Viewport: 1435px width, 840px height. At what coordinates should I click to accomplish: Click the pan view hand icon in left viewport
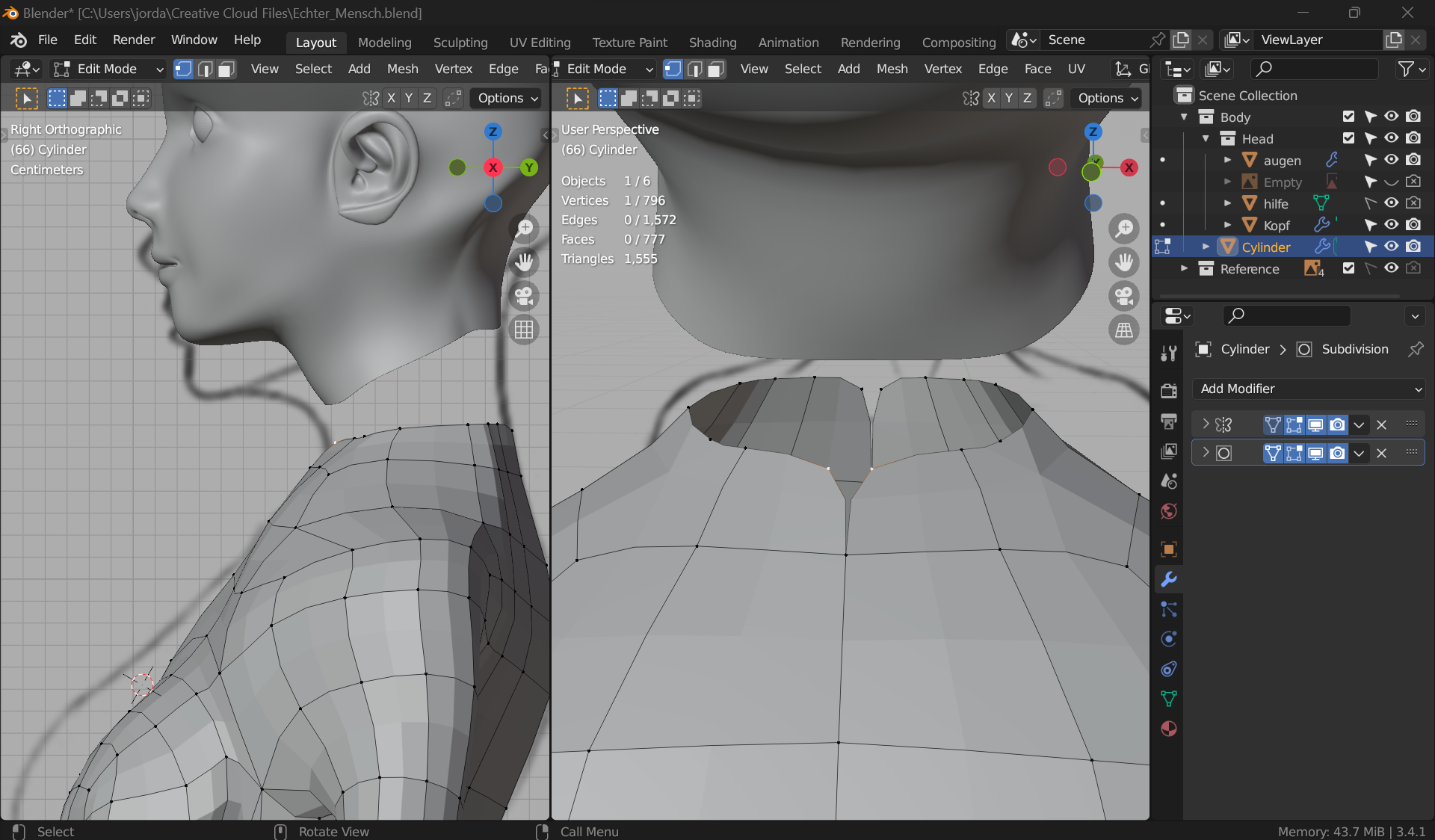coord(524,262)
